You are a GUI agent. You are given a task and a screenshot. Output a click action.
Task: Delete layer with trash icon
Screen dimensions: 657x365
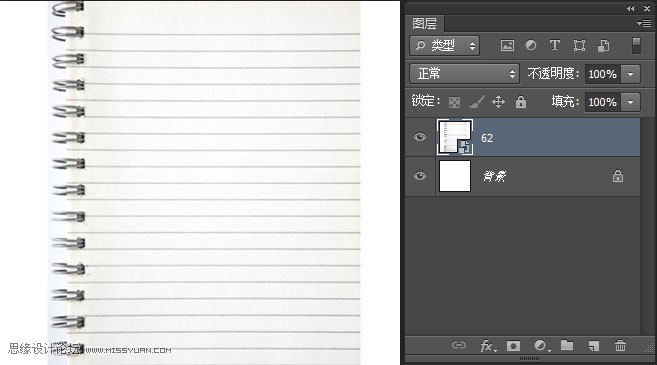pyautogui.click(x=620, y=346)
